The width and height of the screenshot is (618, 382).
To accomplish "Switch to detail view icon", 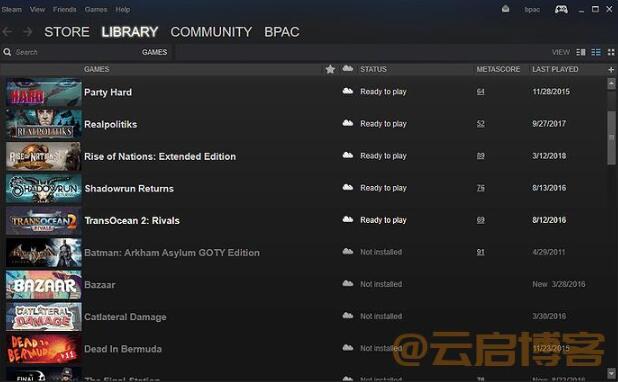I will pyautogui.click(x=581, y=52).
